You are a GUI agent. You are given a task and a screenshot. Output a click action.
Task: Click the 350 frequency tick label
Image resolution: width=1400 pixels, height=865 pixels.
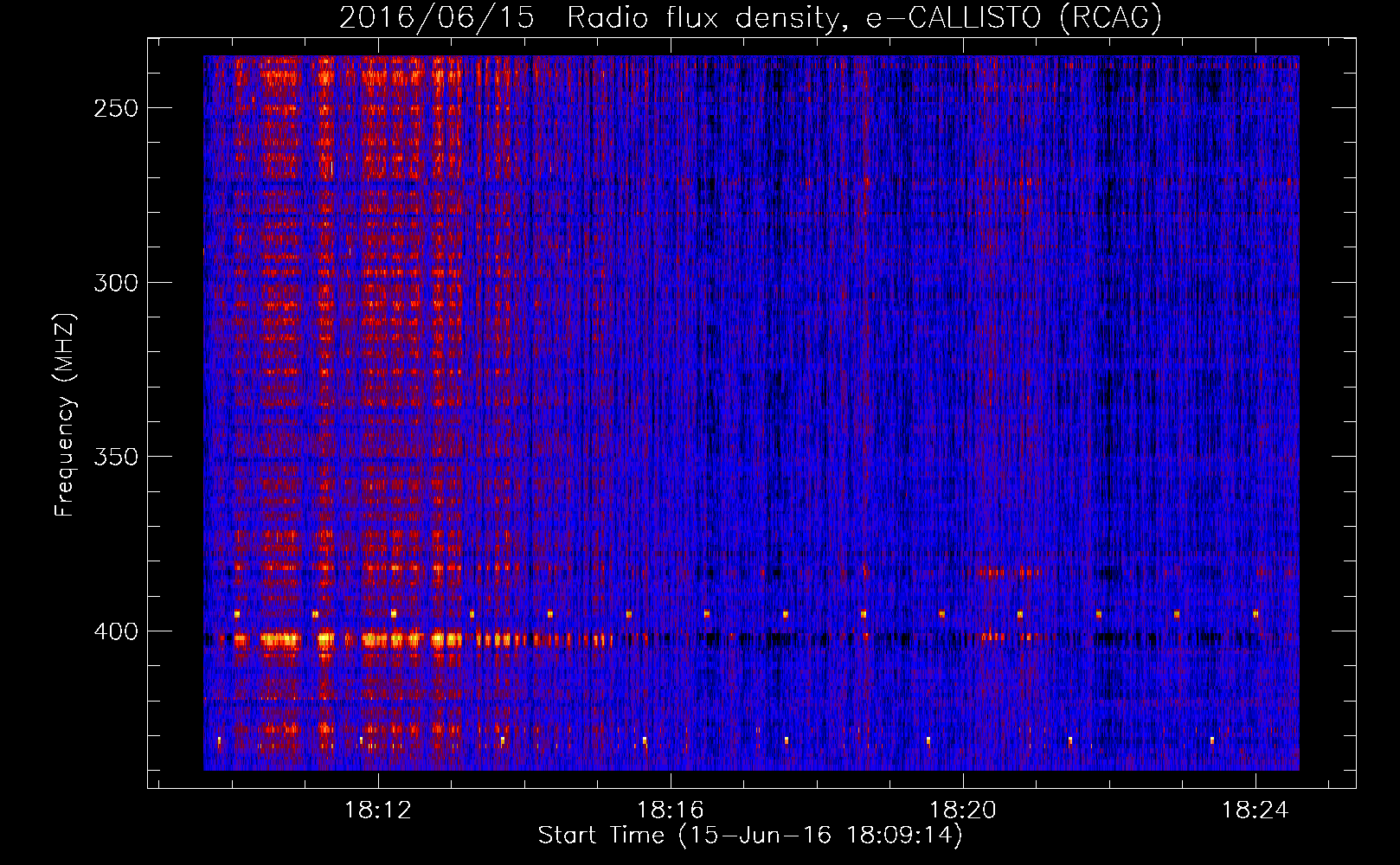click(x=116, y=457)
